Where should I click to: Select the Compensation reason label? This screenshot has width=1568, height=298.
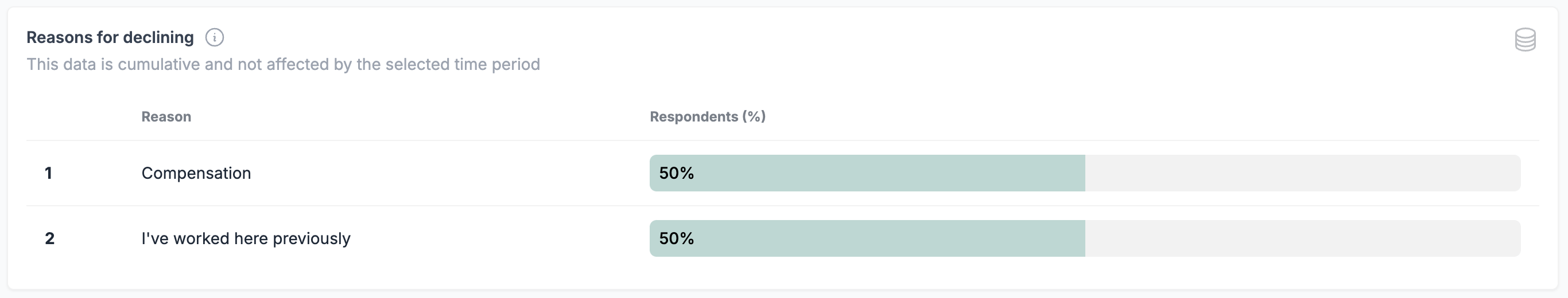coord(196,173)
